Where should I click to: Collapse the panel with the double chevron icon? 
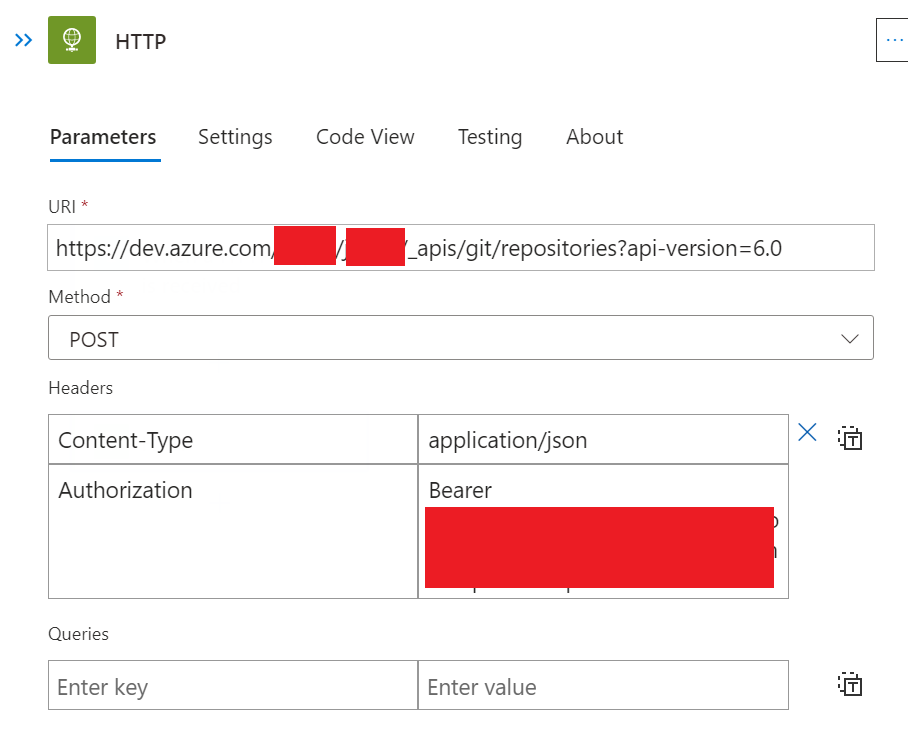[23, 41]
